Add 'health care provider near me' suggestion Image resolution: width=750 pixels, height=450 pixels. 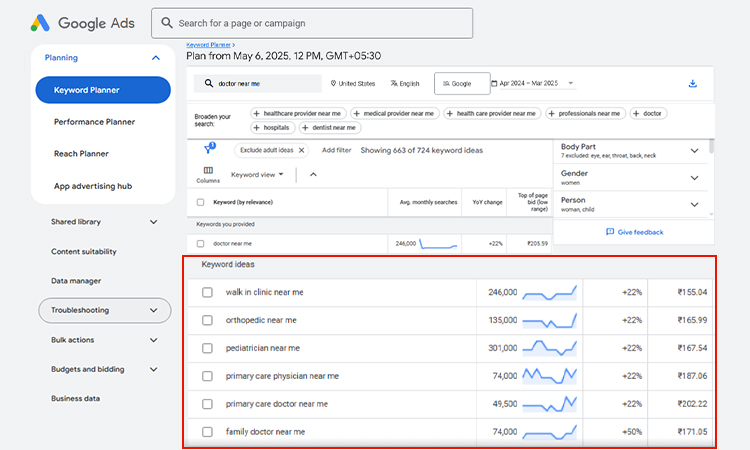pos(492,113)
